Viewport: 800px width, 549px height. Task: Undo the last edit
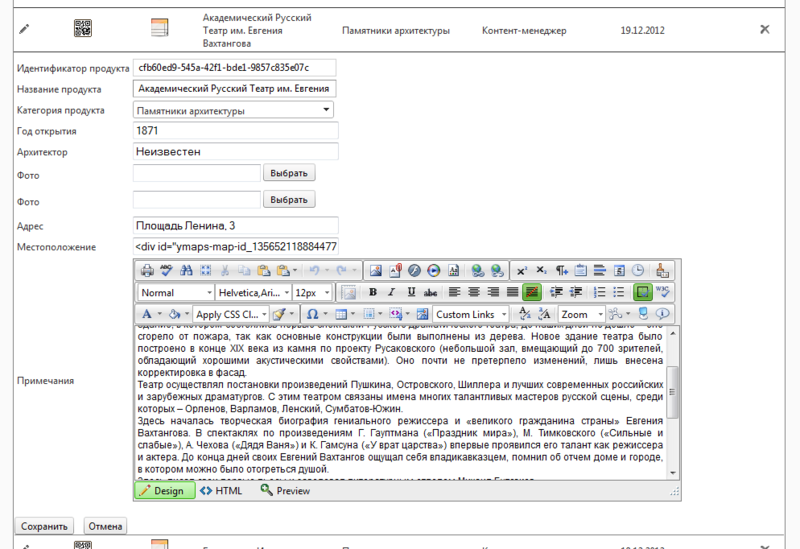315,270
